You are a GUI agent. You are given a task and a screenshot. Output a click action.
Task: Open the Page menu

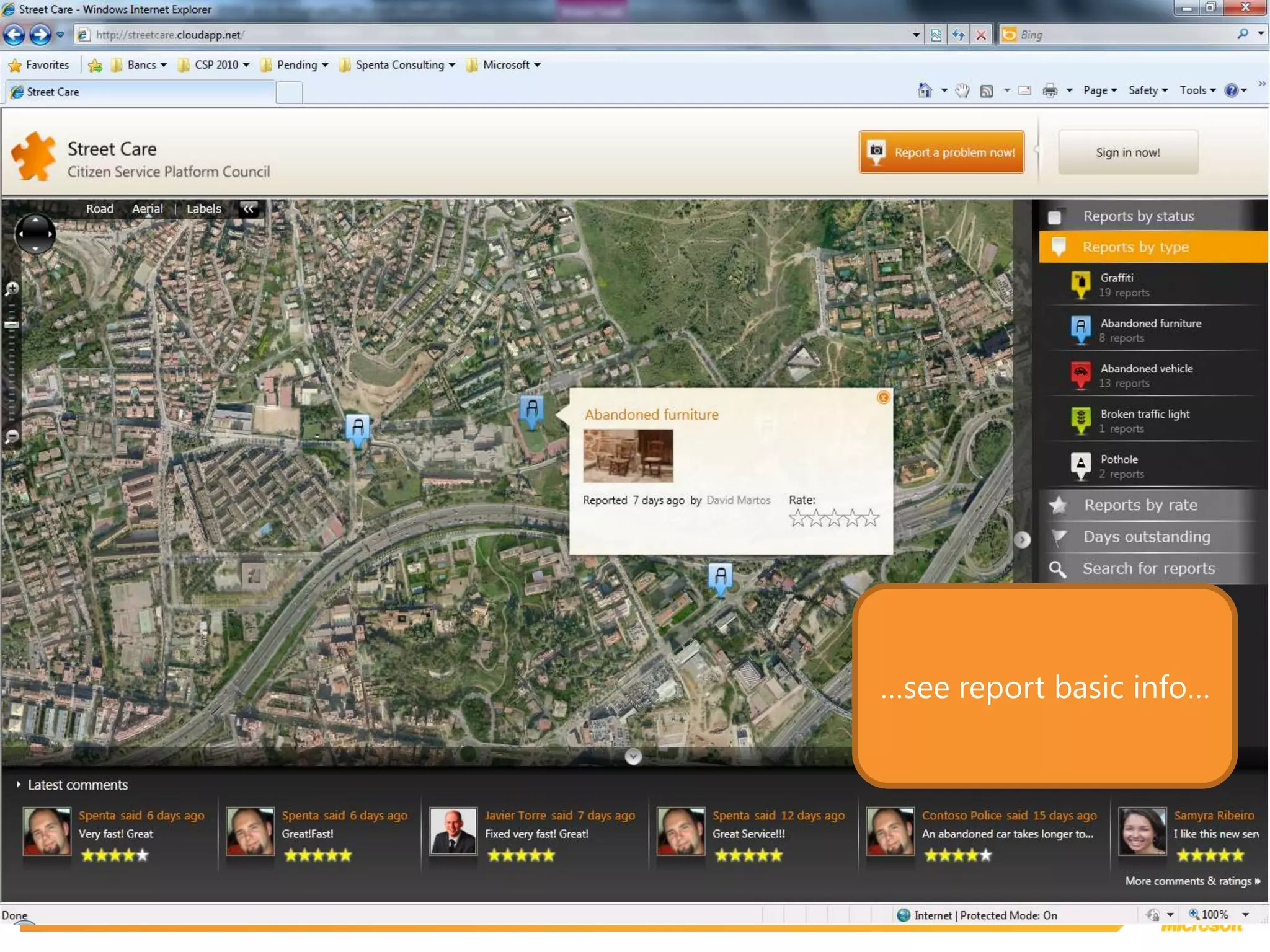tap(1100, 90)
